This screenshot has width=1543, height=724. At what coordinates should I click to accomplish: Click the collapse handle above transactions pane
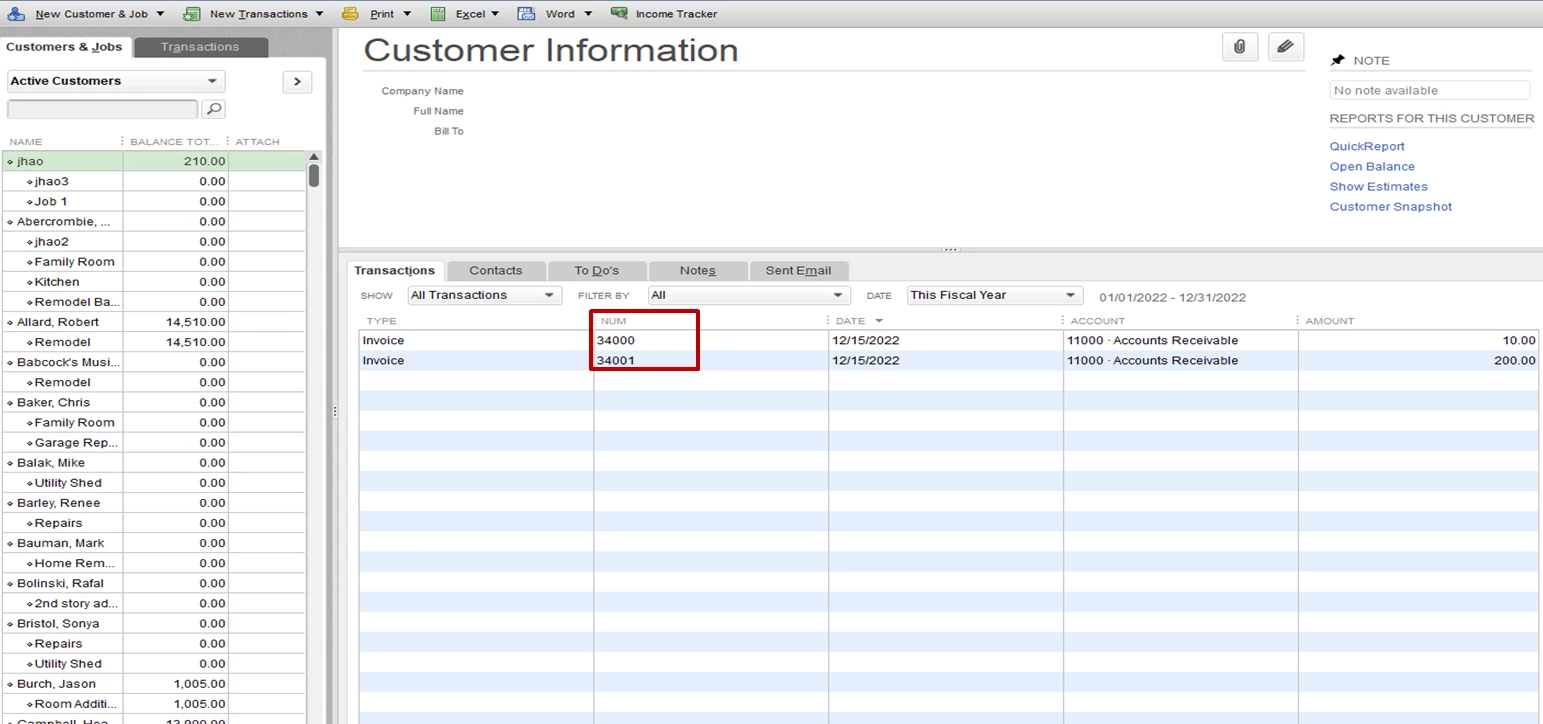pyautogui.click(x=950, y=249)
